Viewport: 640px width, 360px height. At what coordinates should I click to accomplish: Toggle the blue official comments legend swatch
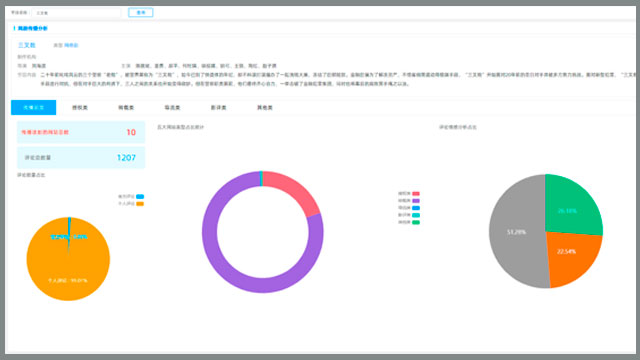[140, 196]
